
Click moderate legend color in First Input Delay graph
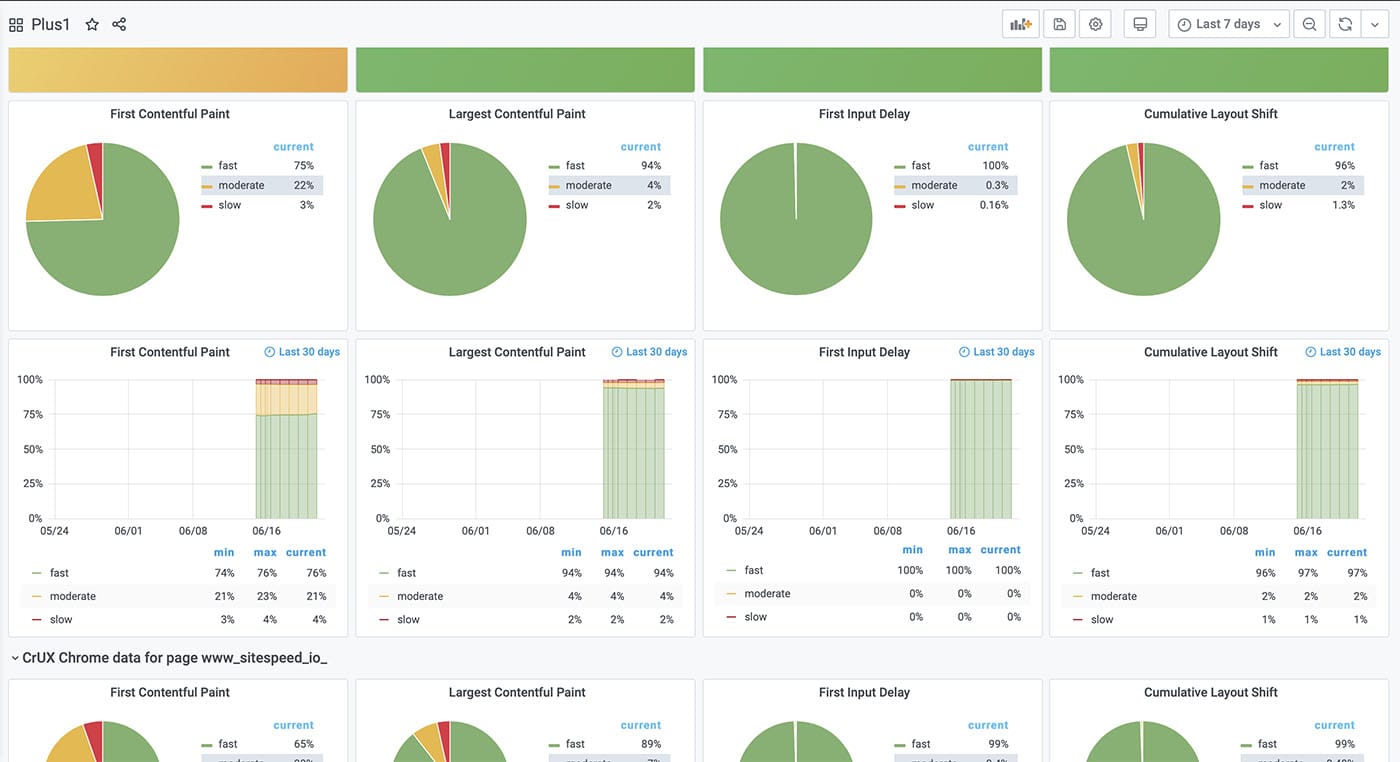click(x=731, y=594)
